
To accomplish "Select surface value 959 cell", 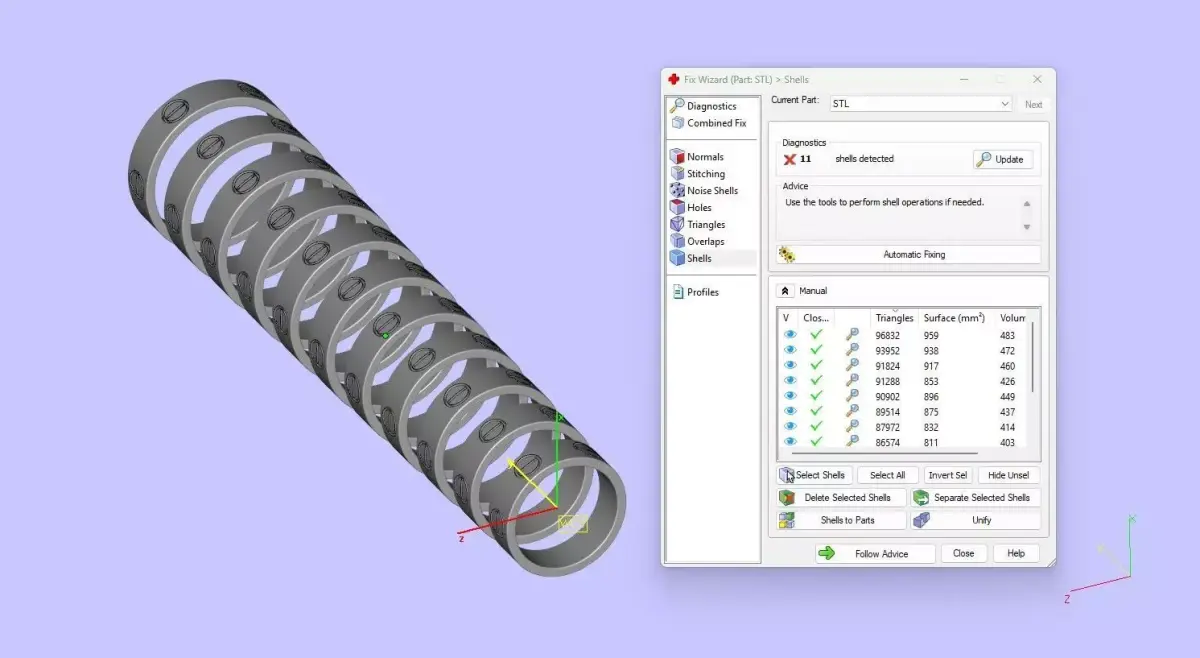I will click(x=931, y=335).
